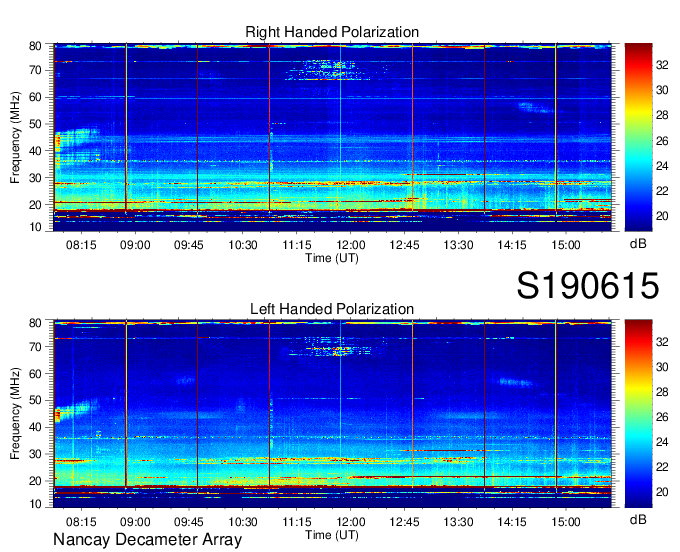Viewport: 680px width, 552px height.
Task: Click the 50 MHz tick on the top frequency axis
Action: click(x=35, y=124)
